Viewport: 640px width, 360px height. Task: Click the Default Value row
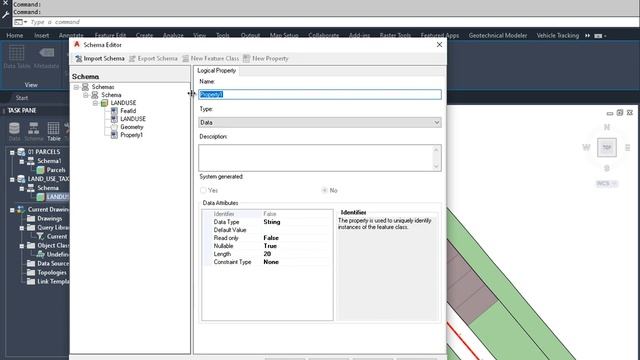coord(267,230)
